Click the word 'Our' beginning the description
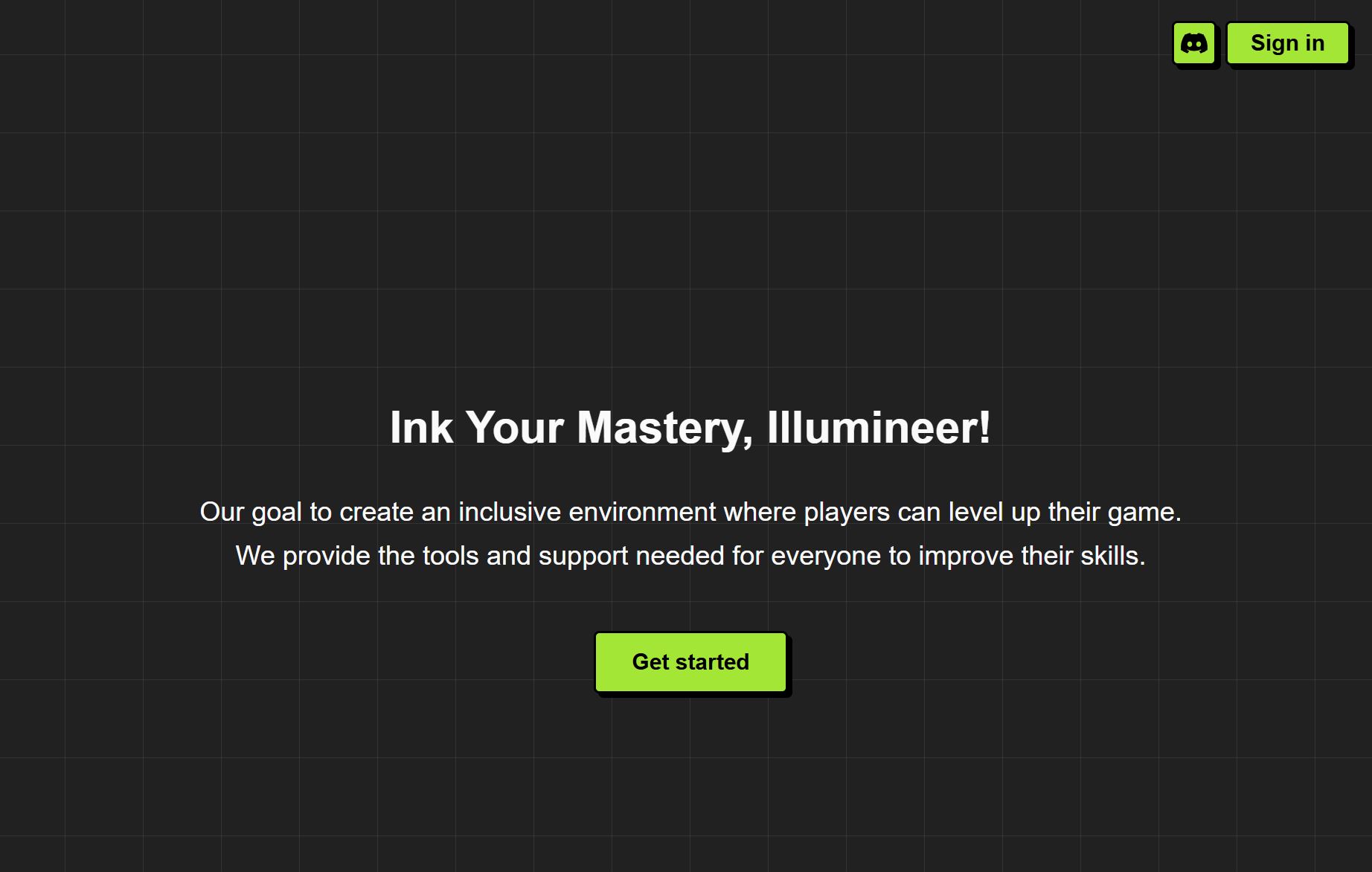The width and height of the screenshot is (1372, 872). (x=222, y=512)
